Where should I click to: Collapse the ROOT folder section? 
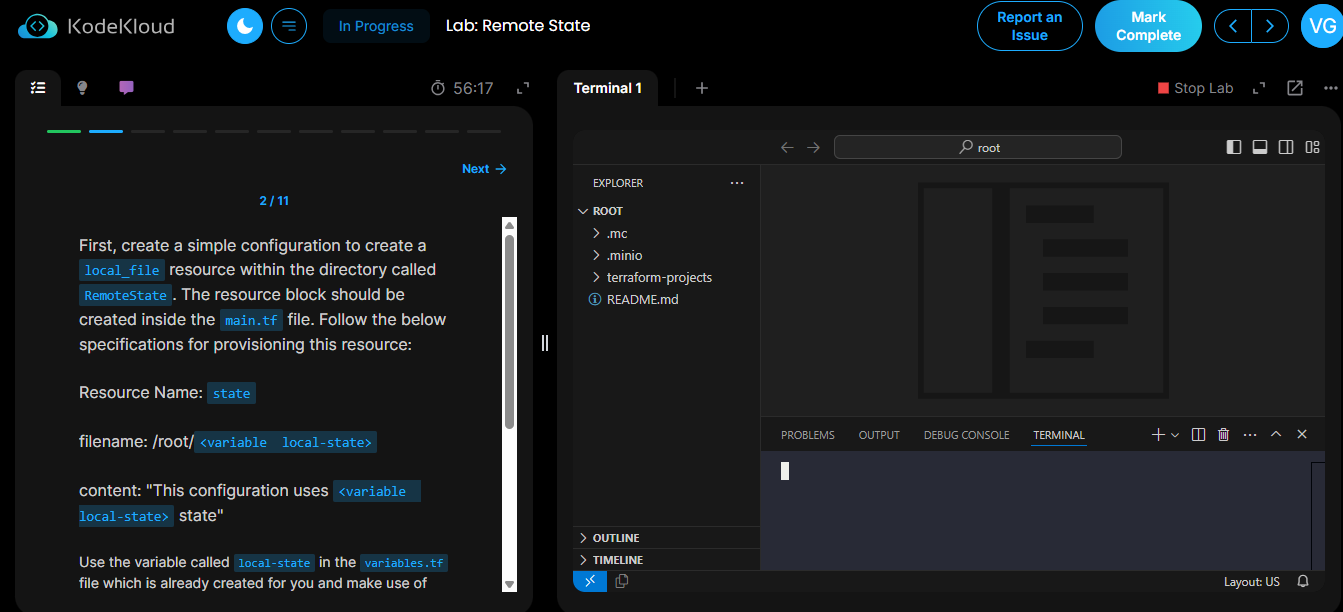click(666, 211)
